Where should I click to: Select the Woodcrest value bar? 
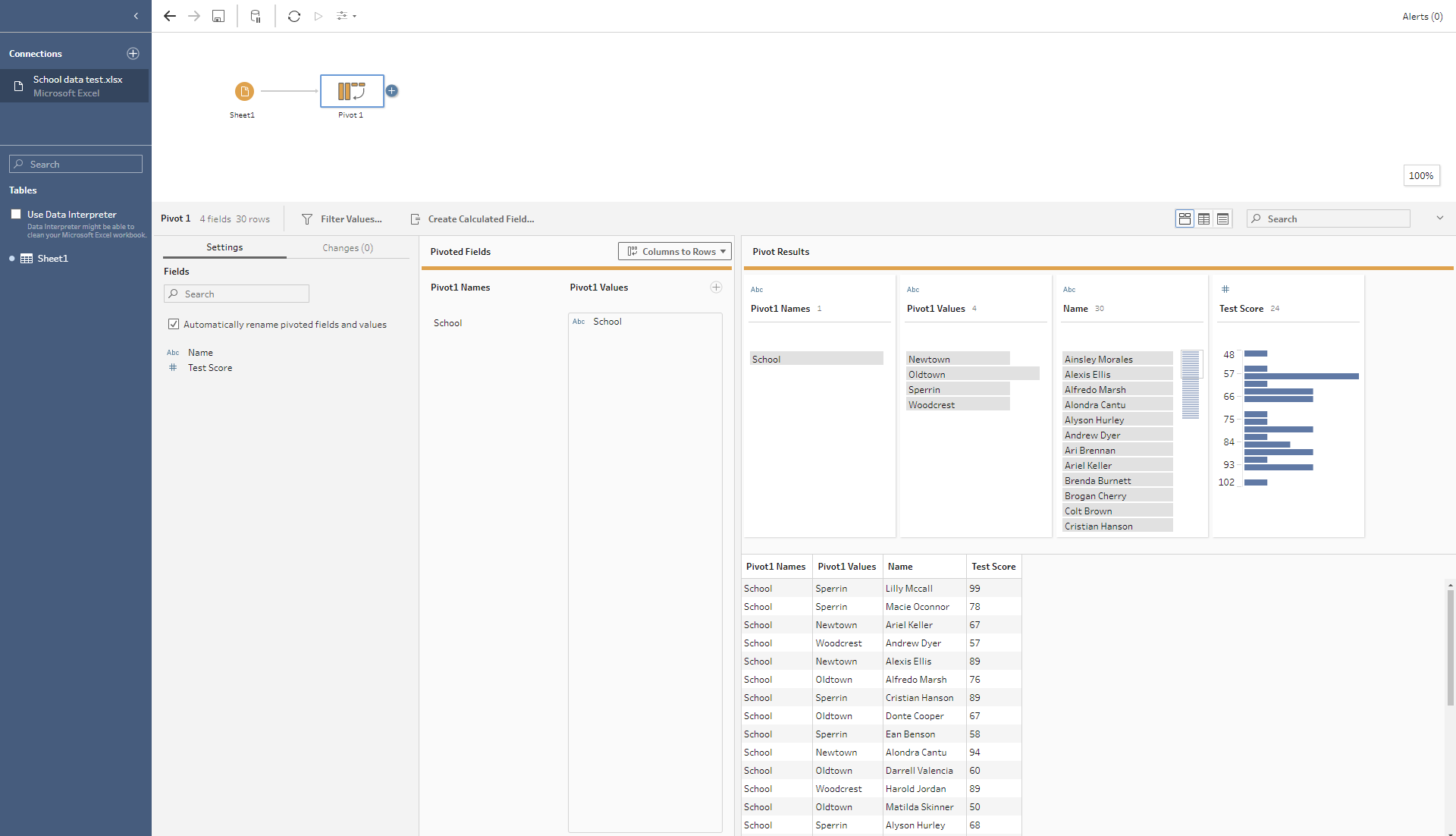click(959, 404)
